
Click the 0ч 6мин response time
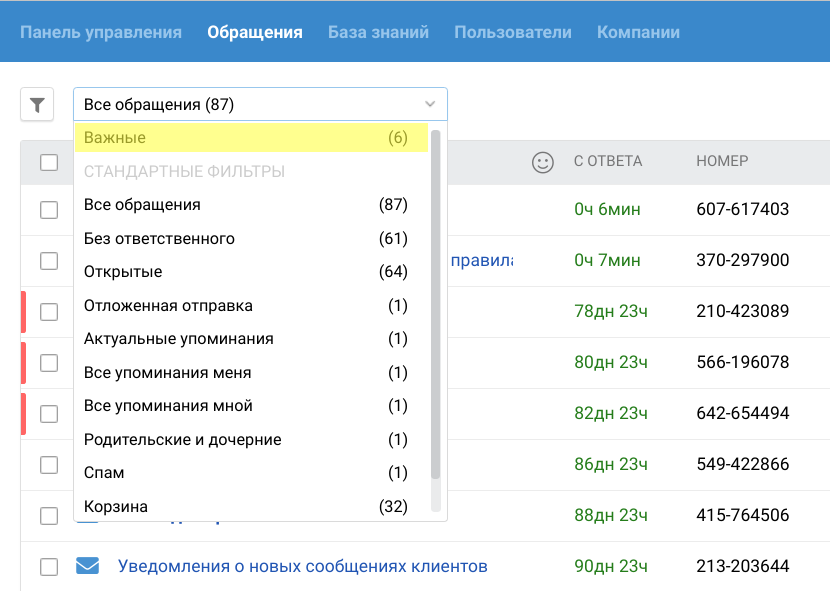point(607,209)
